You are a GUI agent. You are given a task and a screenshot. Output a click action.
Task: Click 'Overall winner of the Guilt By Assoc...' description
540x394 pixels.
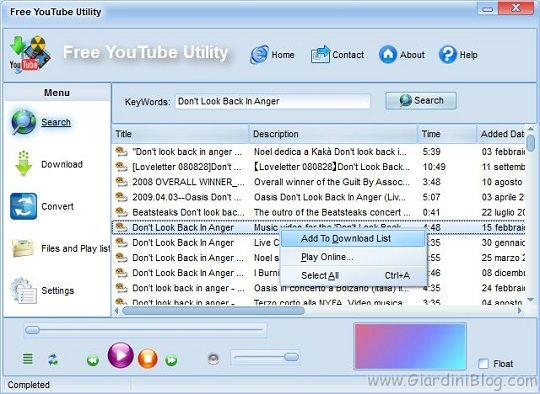tap(332, 182)
